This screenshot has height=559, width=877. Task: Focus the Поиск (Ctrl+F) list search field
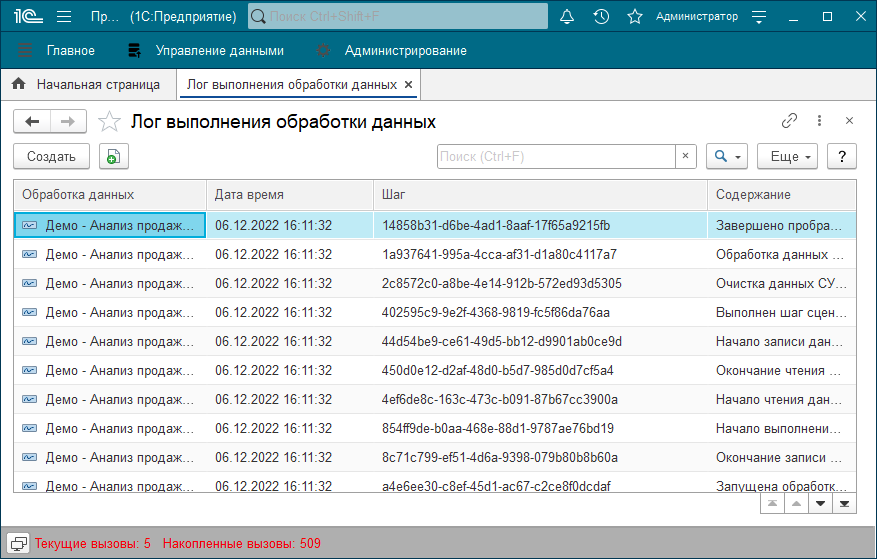coord(556,156)
